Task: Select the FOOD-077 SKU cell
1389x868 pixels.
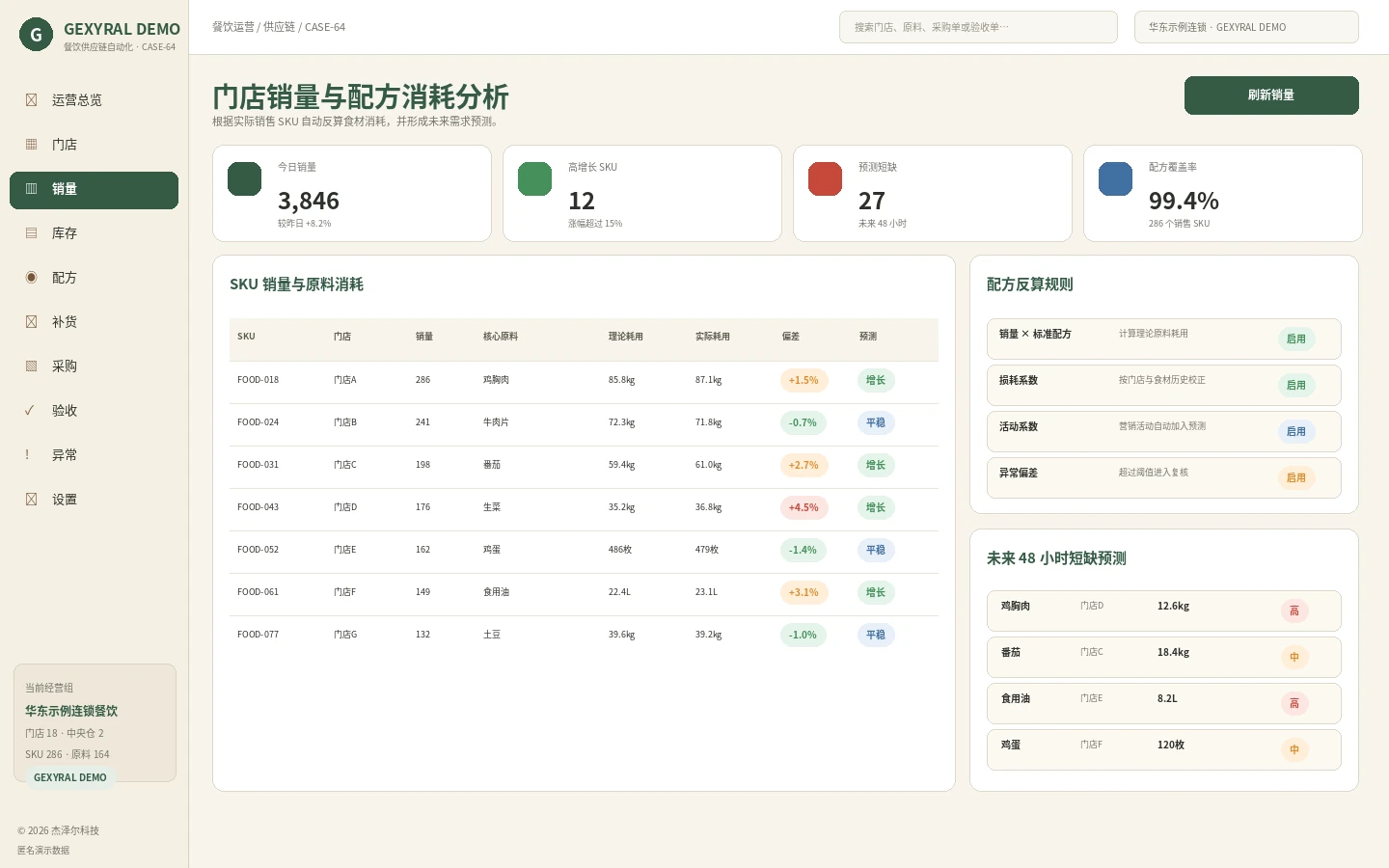Action: (258, 635)
